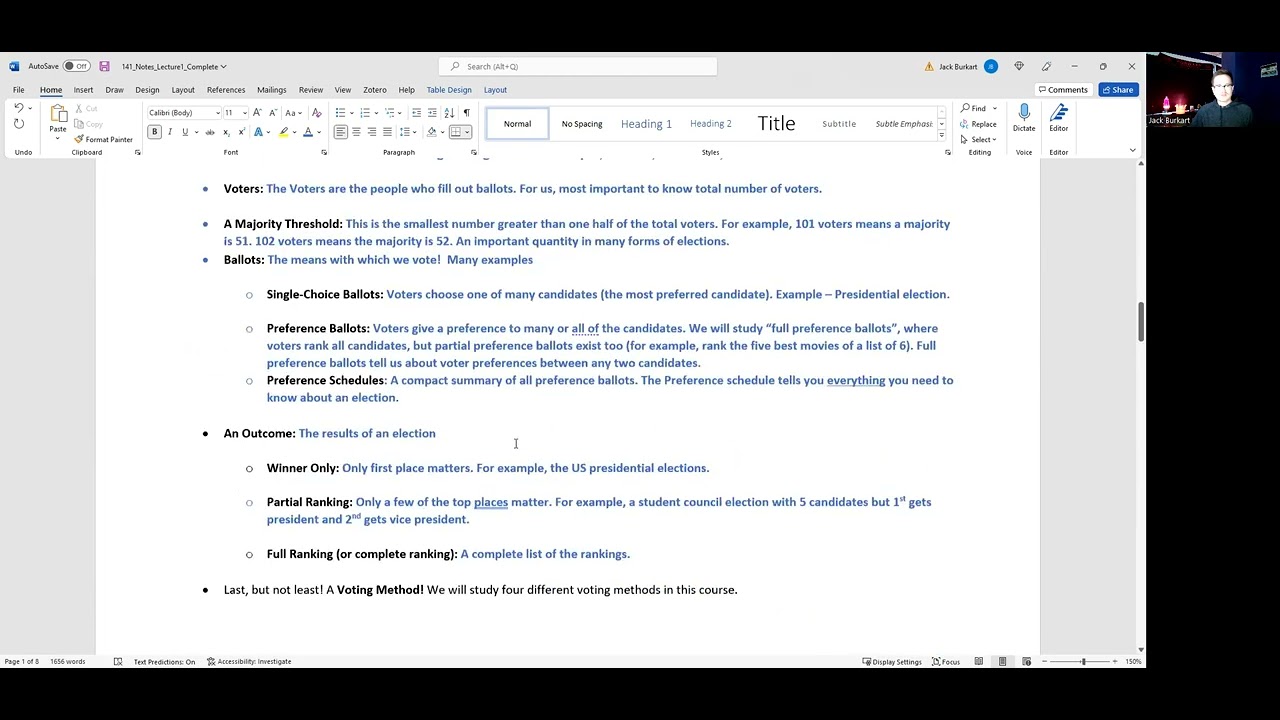
Task: Increase font size with grow font icon
Action: tap(257, 113)
